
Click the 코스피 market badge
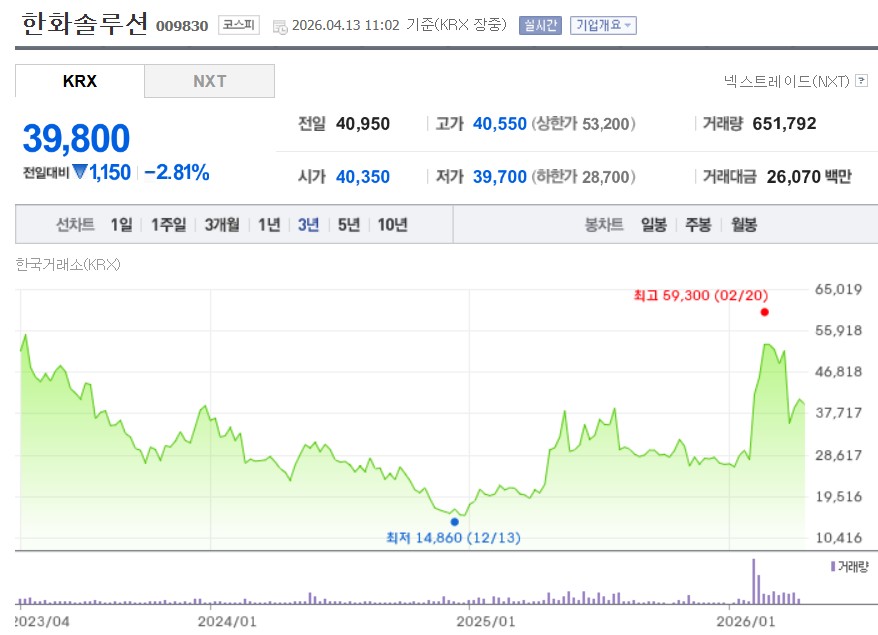pos(239,25)
